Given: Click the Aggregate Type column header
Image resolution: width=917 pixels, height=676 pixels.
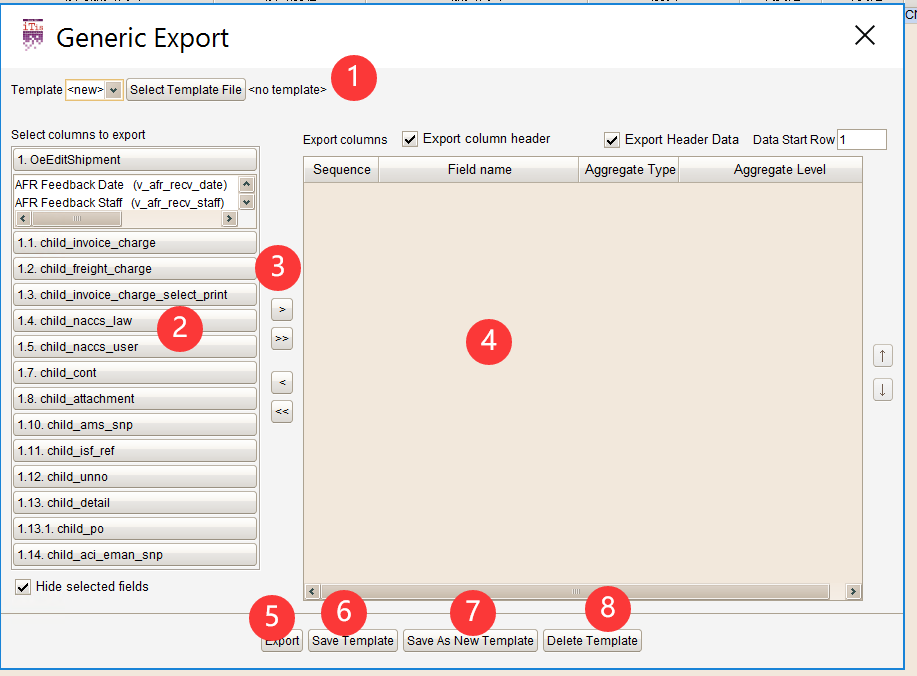Looking at the screenshot, I should click(629, 170).
